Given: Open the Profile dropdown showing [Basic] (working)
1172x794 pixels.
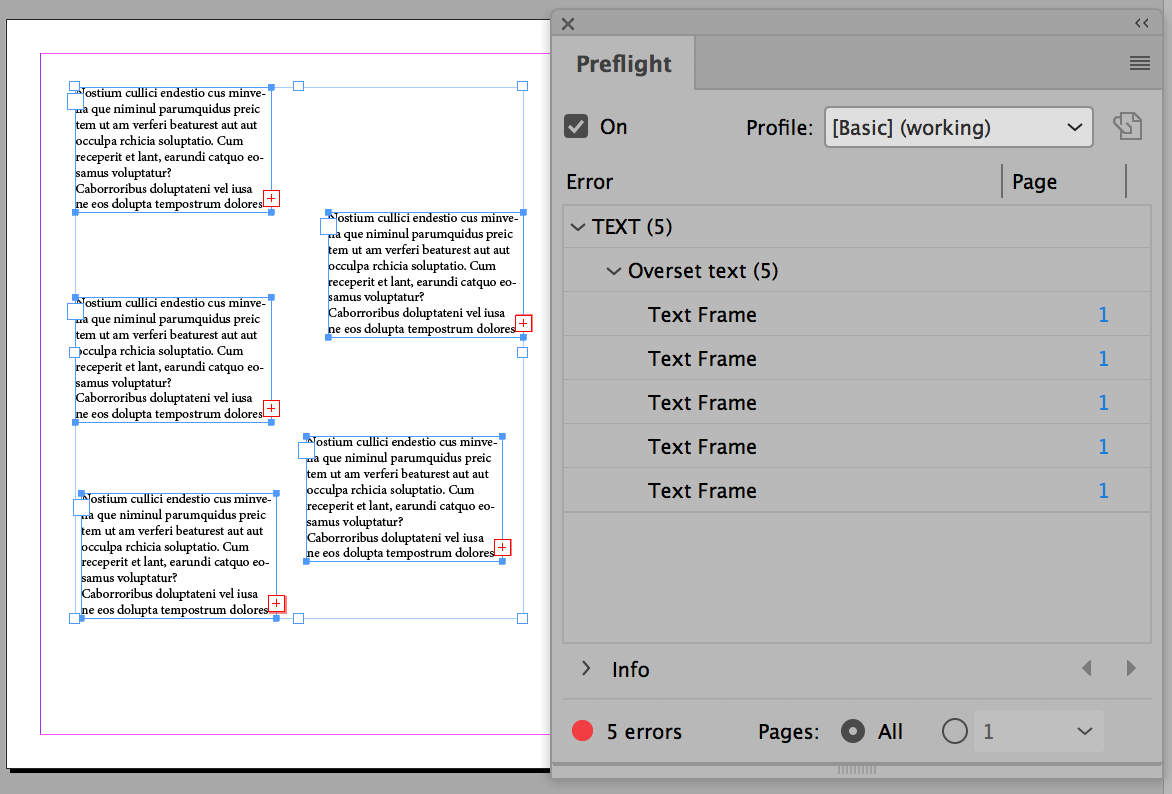Looking at the screenshot, I should pyautogui.click(x=957, y=126).
